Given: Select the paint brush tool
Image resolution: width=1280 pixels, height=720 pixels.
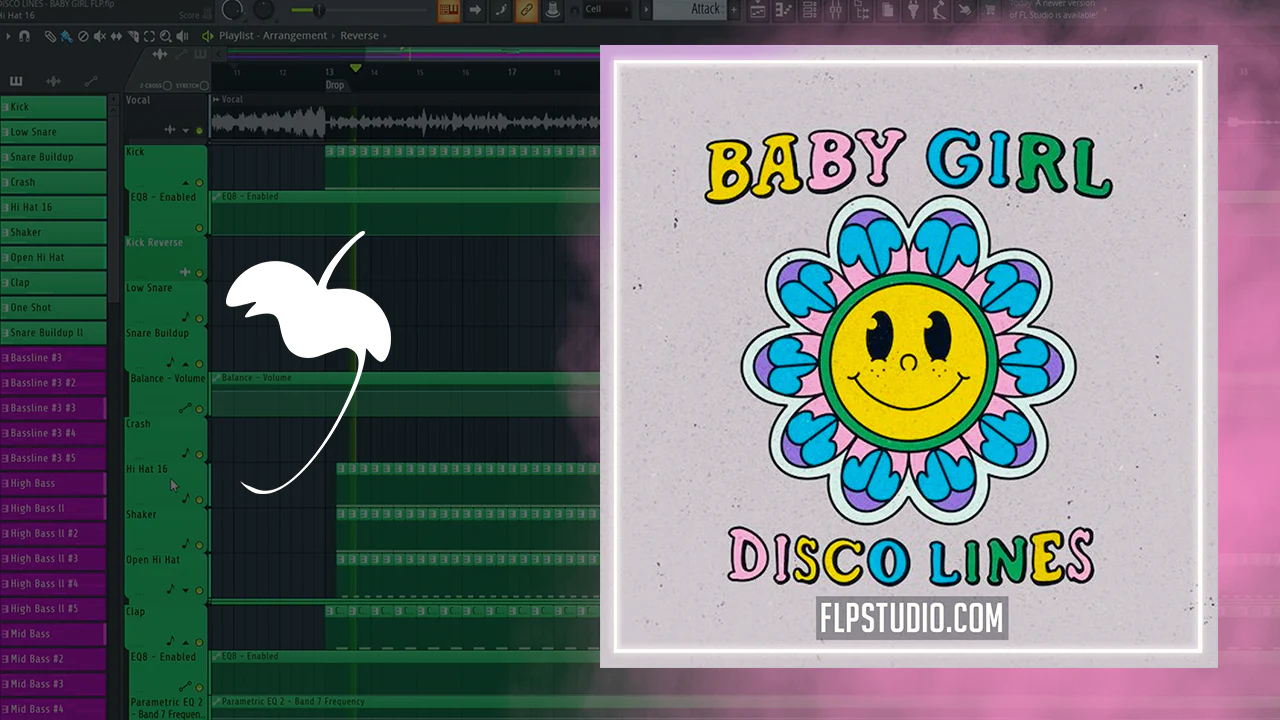Looking at the screenshot, I should pos(66,36).
